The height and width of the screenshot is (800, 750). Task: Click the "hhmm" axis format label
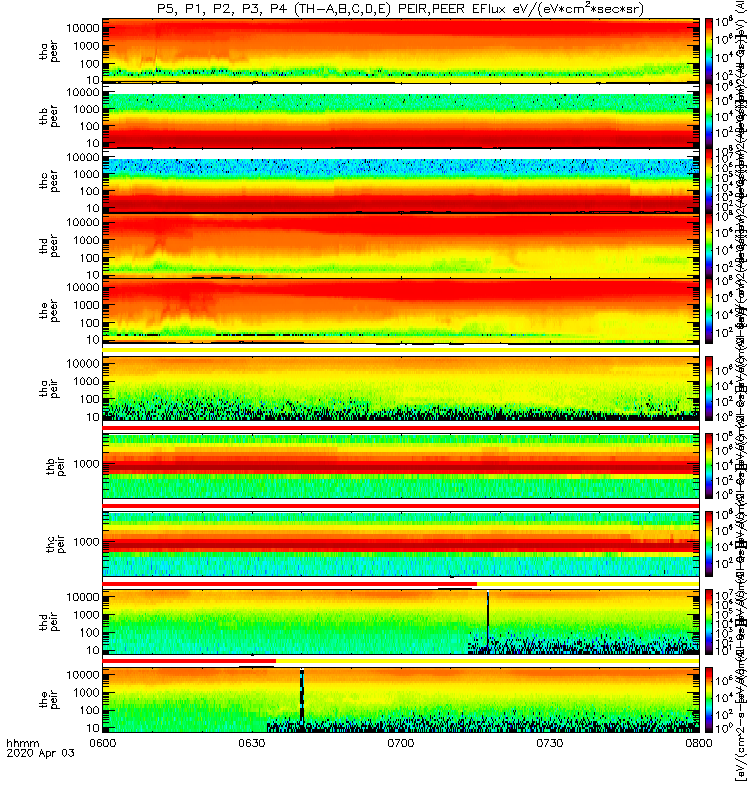pyautogui.click(x=22, y=743)
